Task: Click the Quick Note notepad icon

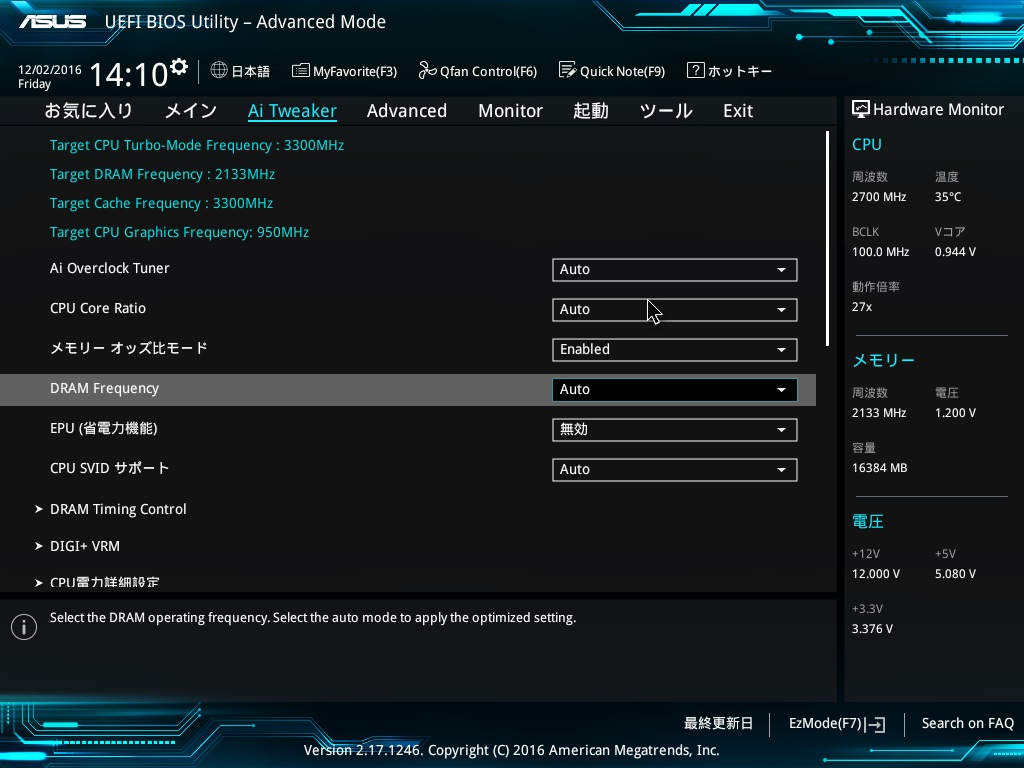Action: point(568,70)
